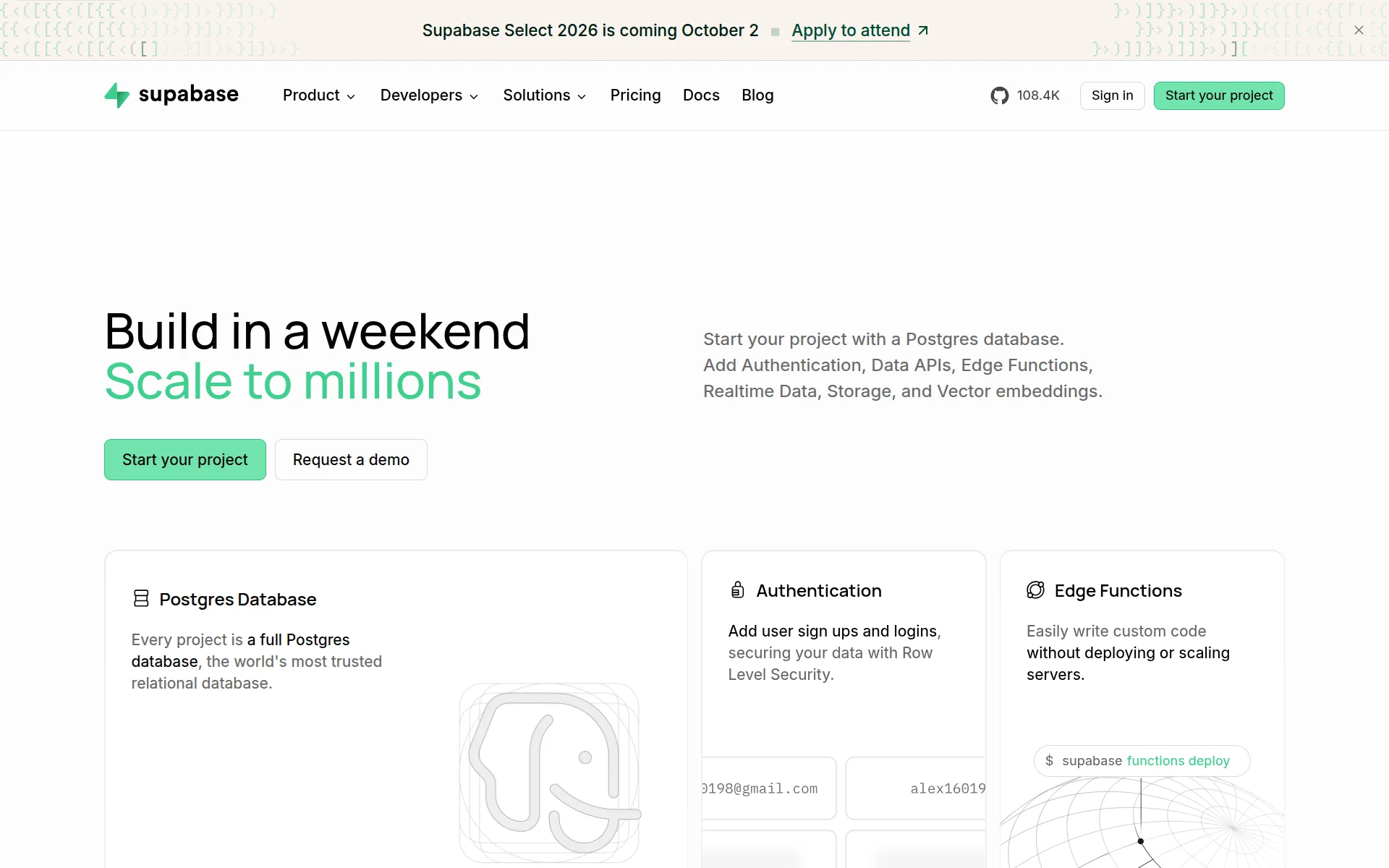Follow the Apply to attend link
This screenshot has width=1389, height=868.
pyautogui.click(x=851, y=30)
